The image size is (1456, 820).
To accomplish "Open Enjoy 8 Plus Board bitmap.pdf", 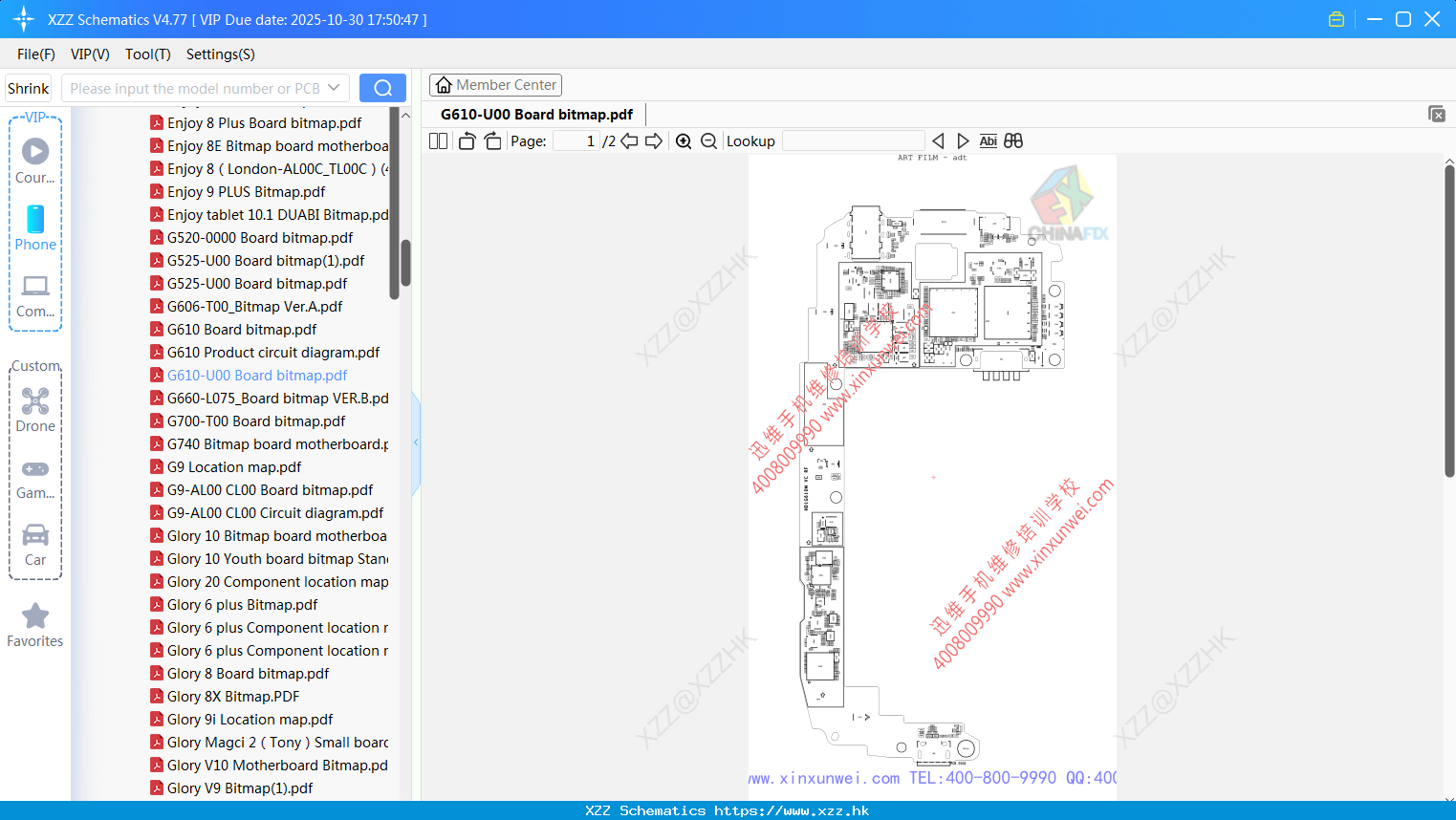I will coord(264,123).
